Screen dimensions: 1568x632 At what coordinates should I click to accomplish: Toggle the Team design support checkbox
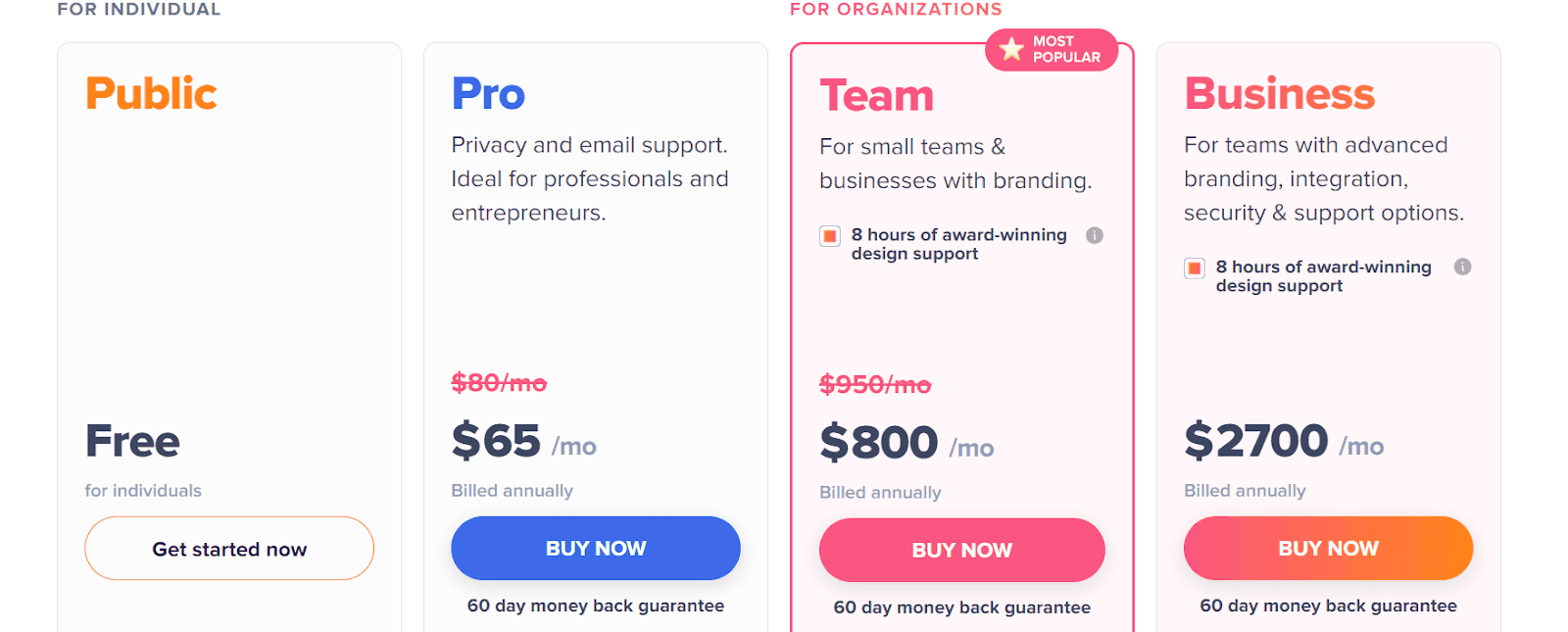[x=830, y=236]
